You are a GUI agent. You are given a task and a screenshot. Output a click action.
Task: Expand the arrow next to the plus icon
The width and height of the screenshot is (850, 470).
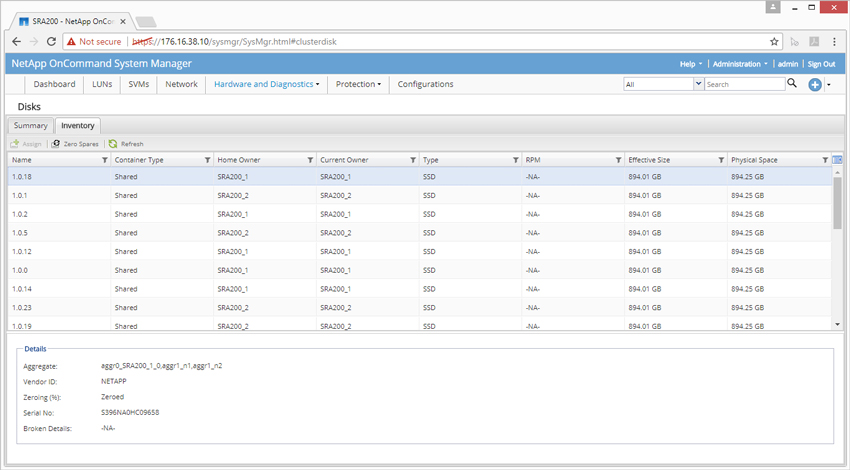point(828,85)
